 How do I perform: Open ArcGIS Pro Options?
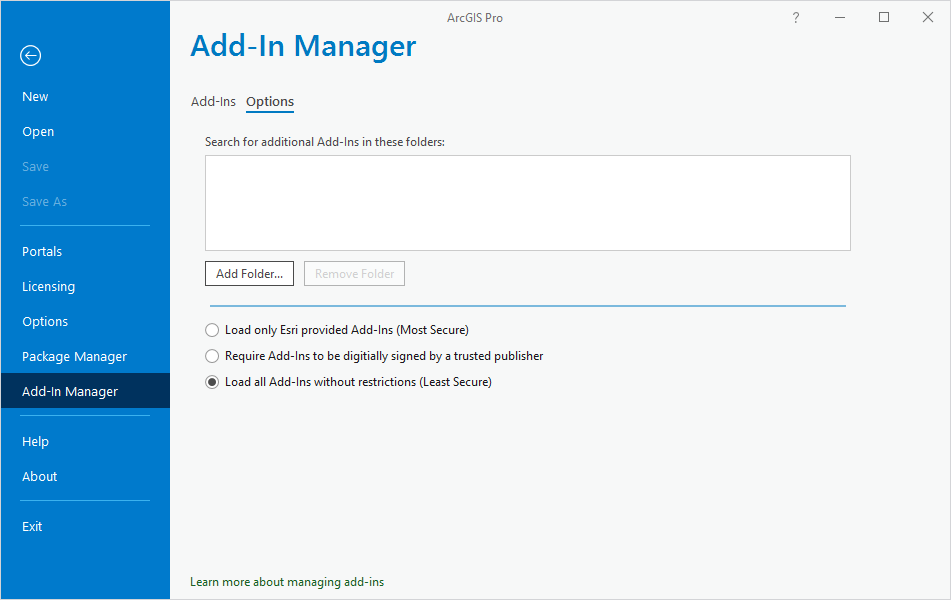[x=45, y=321]
